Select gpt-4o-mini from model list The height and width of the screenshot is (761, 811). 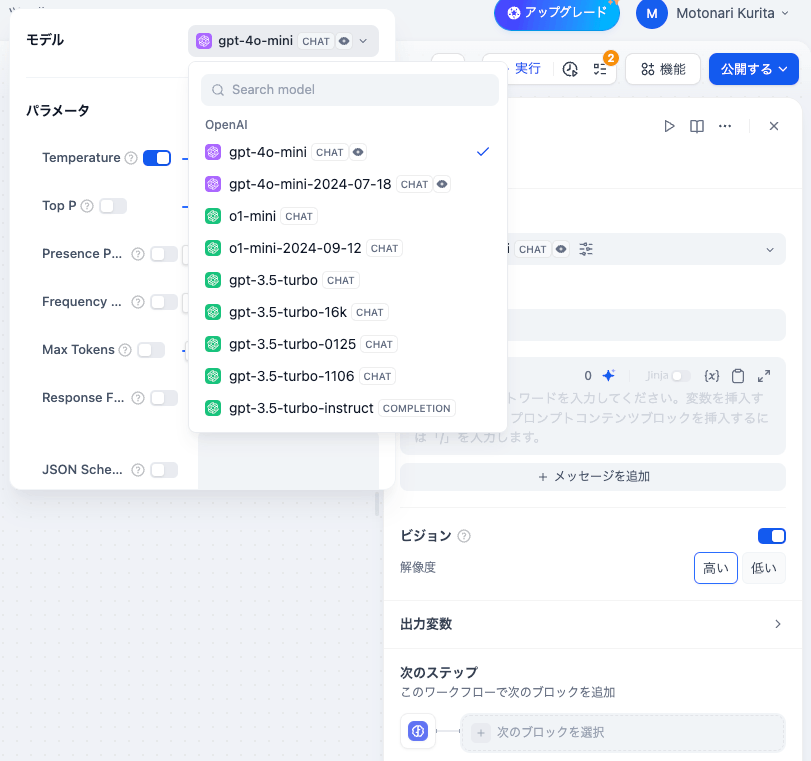[348, 152]
